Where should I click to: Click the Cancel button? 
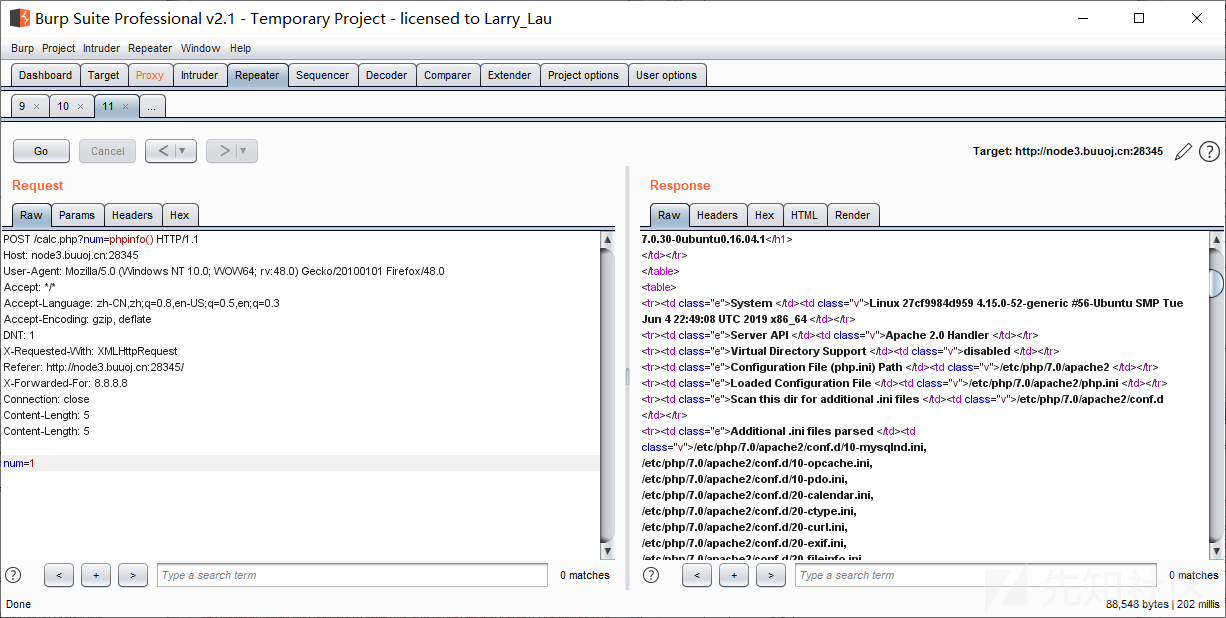[107, 151]
